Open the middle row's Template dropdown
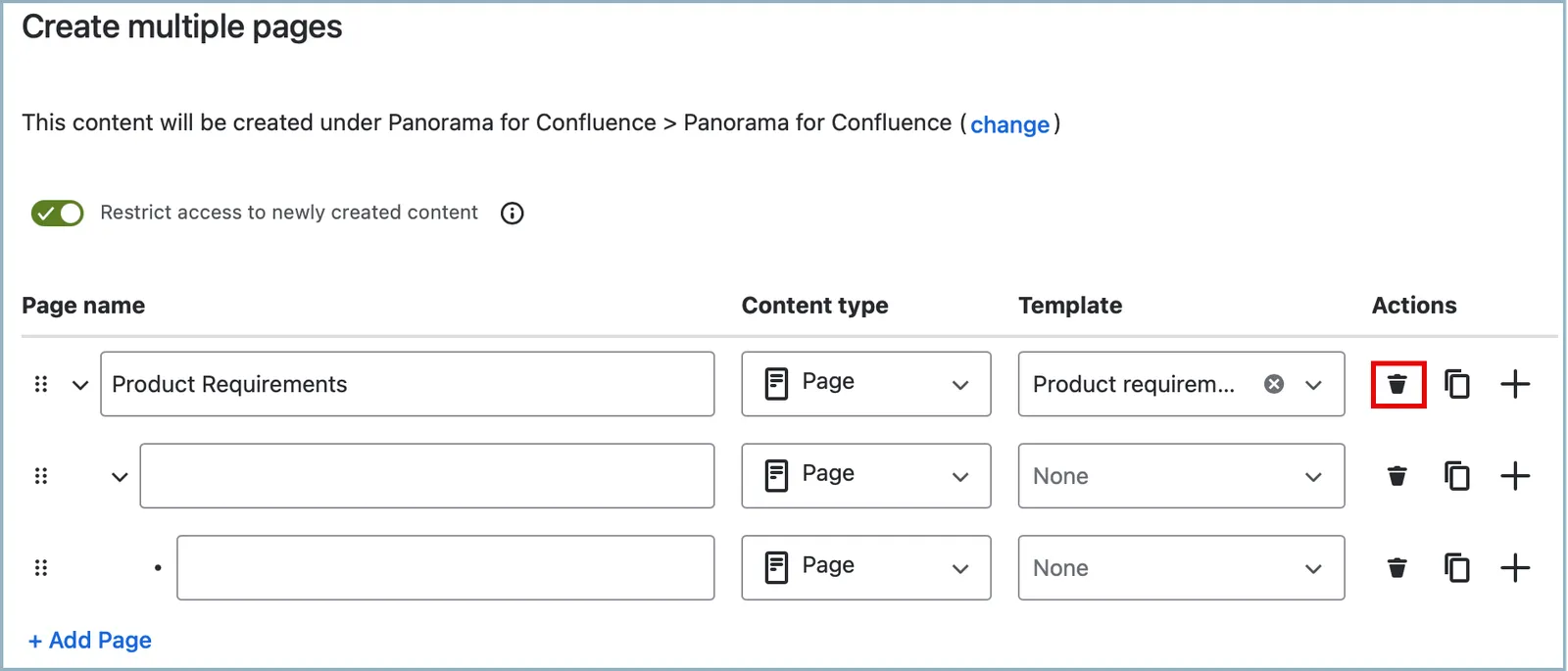 tap(1181, 476)
